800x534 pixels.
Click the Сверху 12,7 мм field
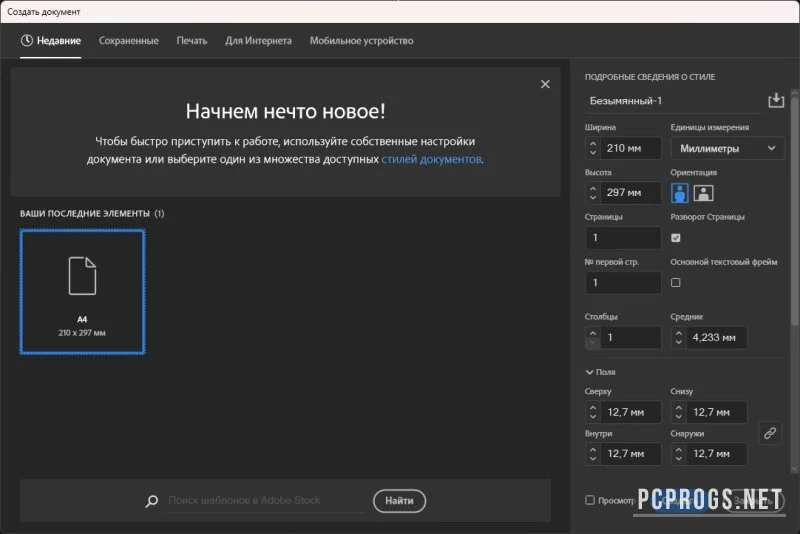(631, 412)
